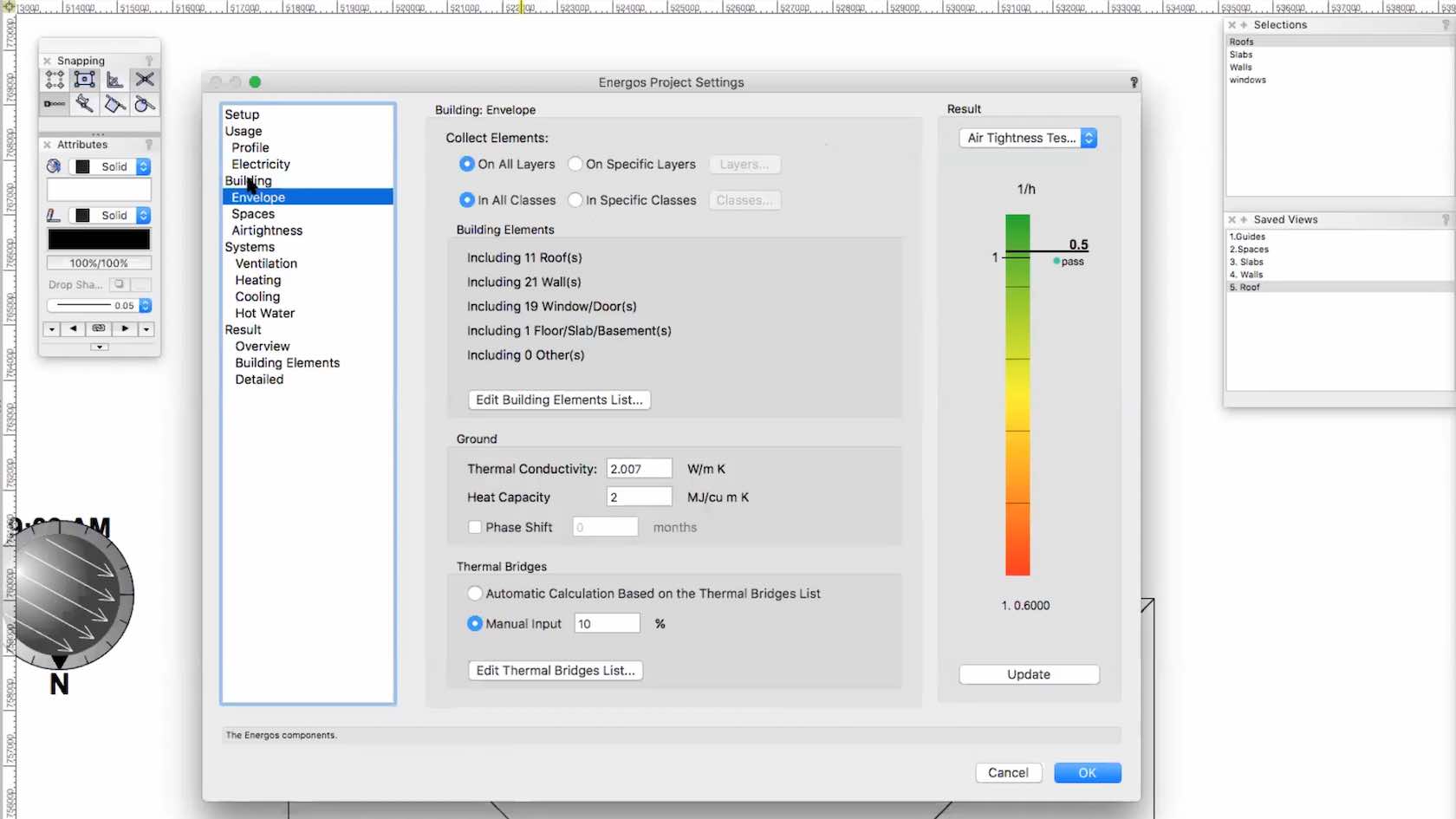The image size is (1456, 819).
Task: Expand the Attributes palette bottom arrow
Action: 99,347
